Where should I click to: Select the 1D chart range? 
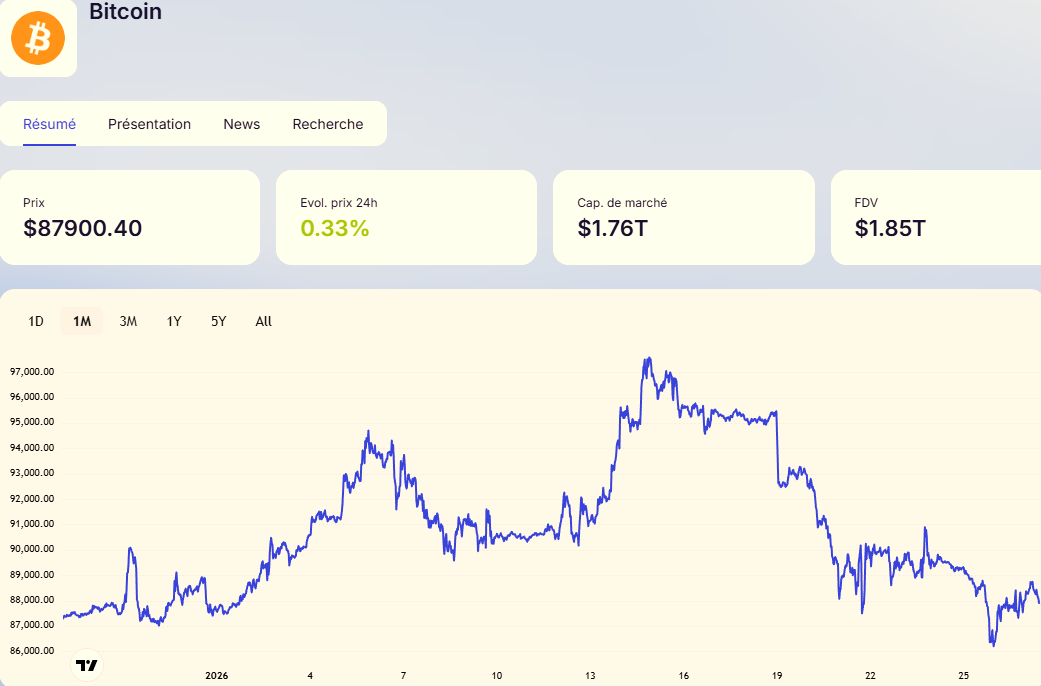pyautogui.click(x=36, y=321)
